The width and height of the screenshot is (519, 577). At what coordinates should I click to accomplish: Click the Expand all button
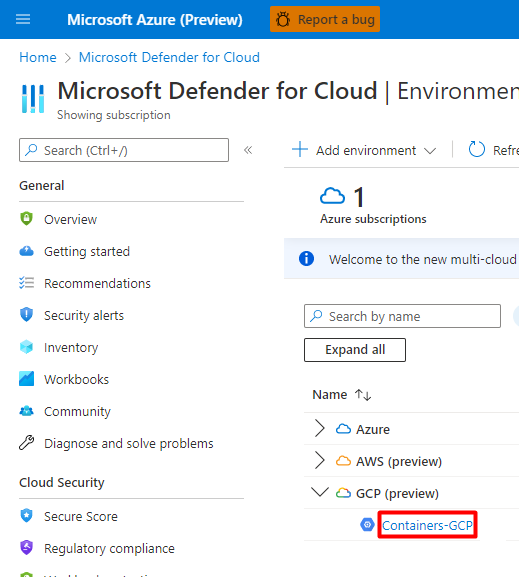[355, 350]
